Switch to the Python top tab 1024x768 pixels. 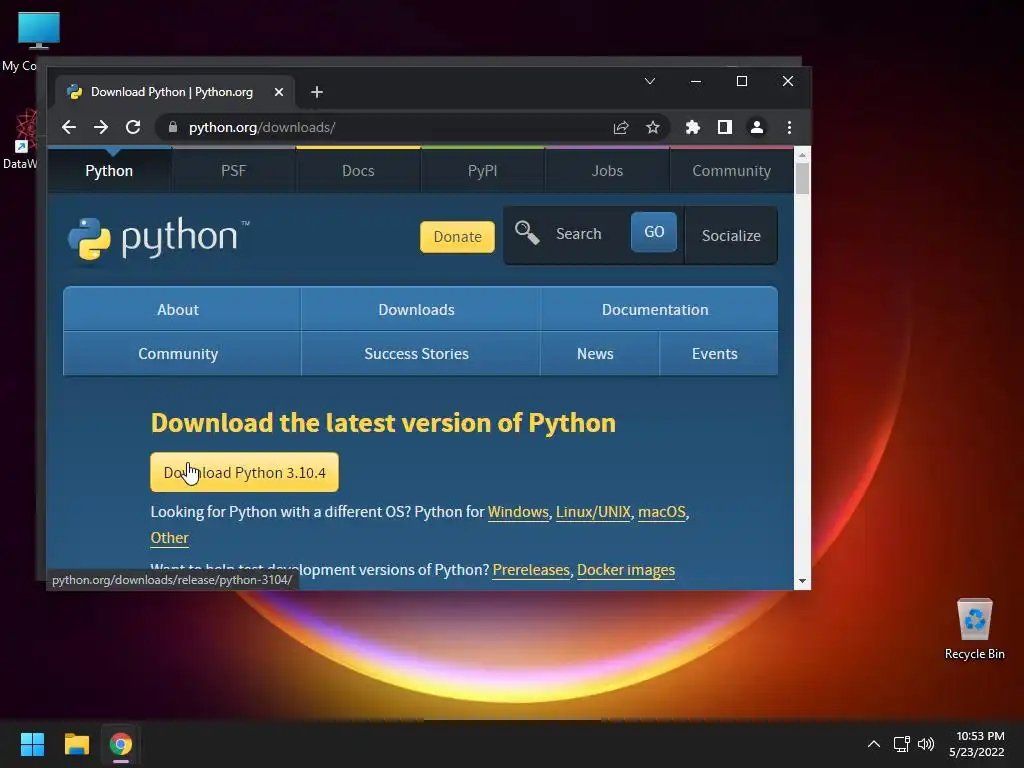point(109,171)
